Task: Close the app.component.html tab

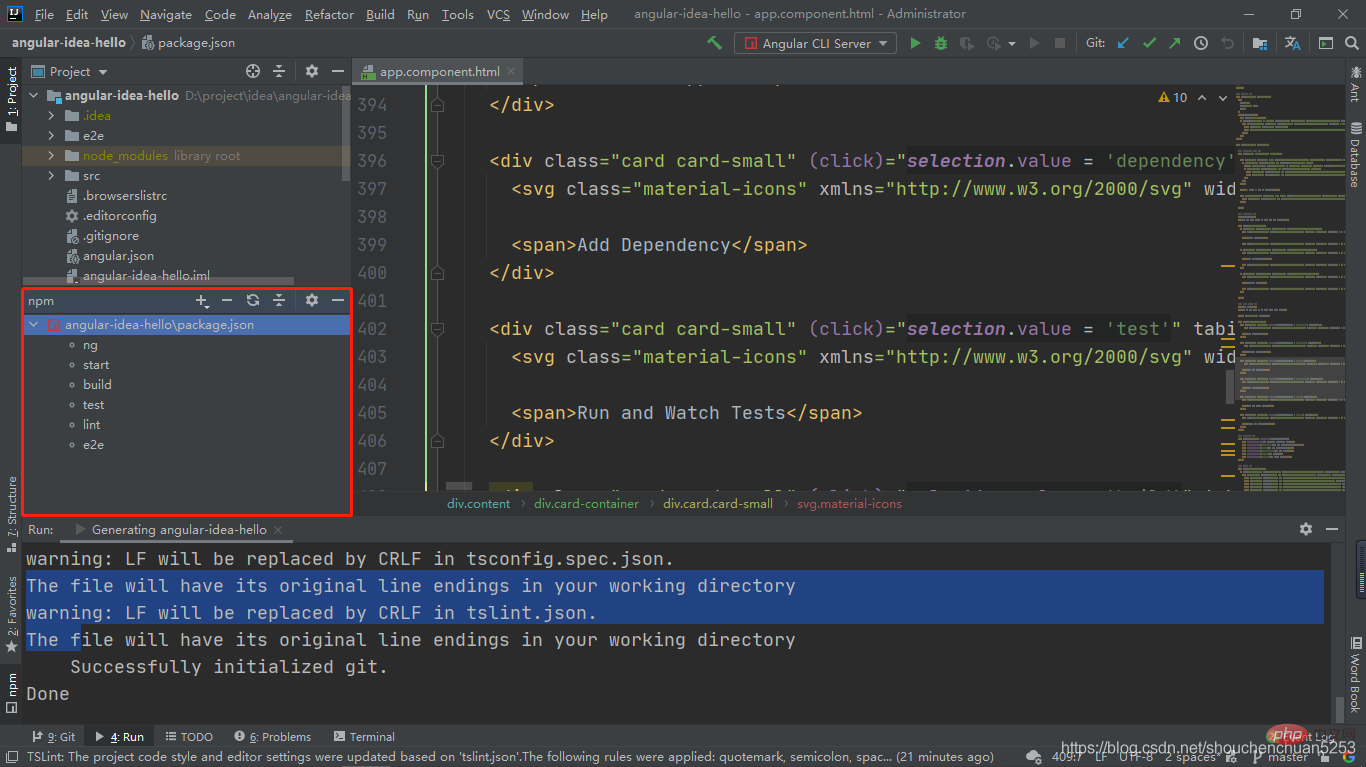Action: pyautogui.click(x=512, y=72)
